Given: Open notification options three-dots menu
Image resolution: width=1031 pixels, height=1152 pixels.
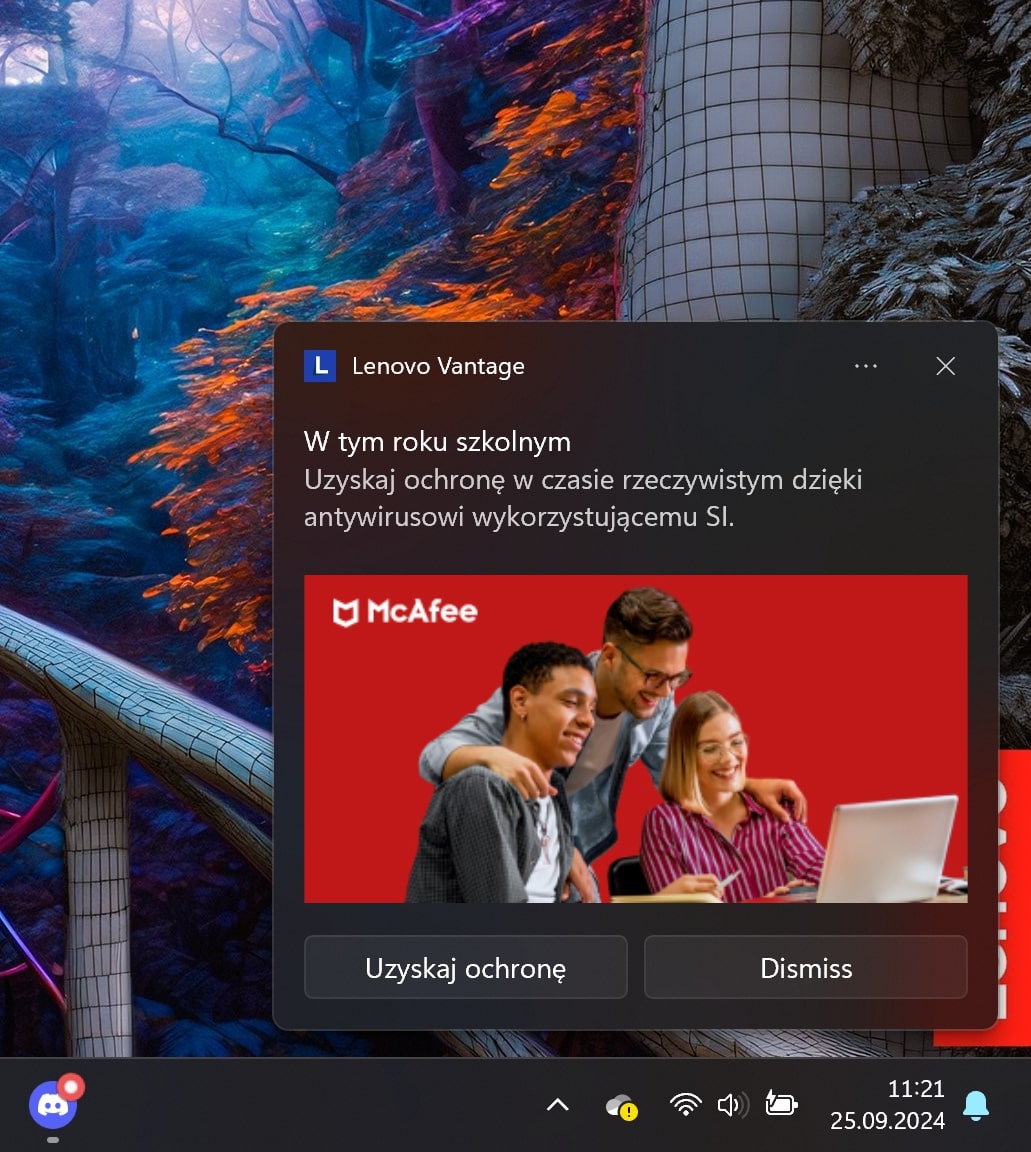Looking at the screenshot, I should coord(865,367).
